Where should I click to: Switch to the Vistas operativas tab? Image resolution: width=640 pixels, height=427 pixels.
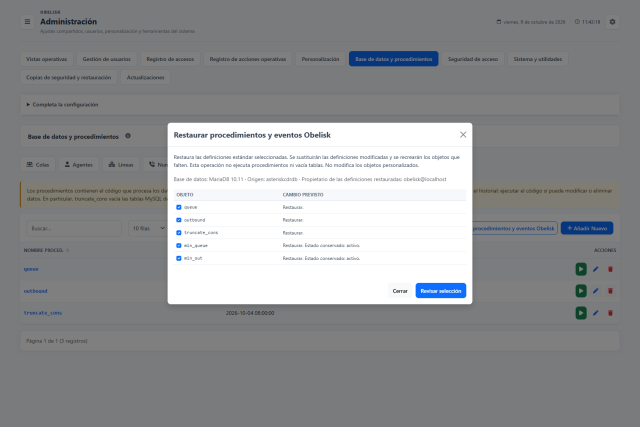[x=47, y=59]
